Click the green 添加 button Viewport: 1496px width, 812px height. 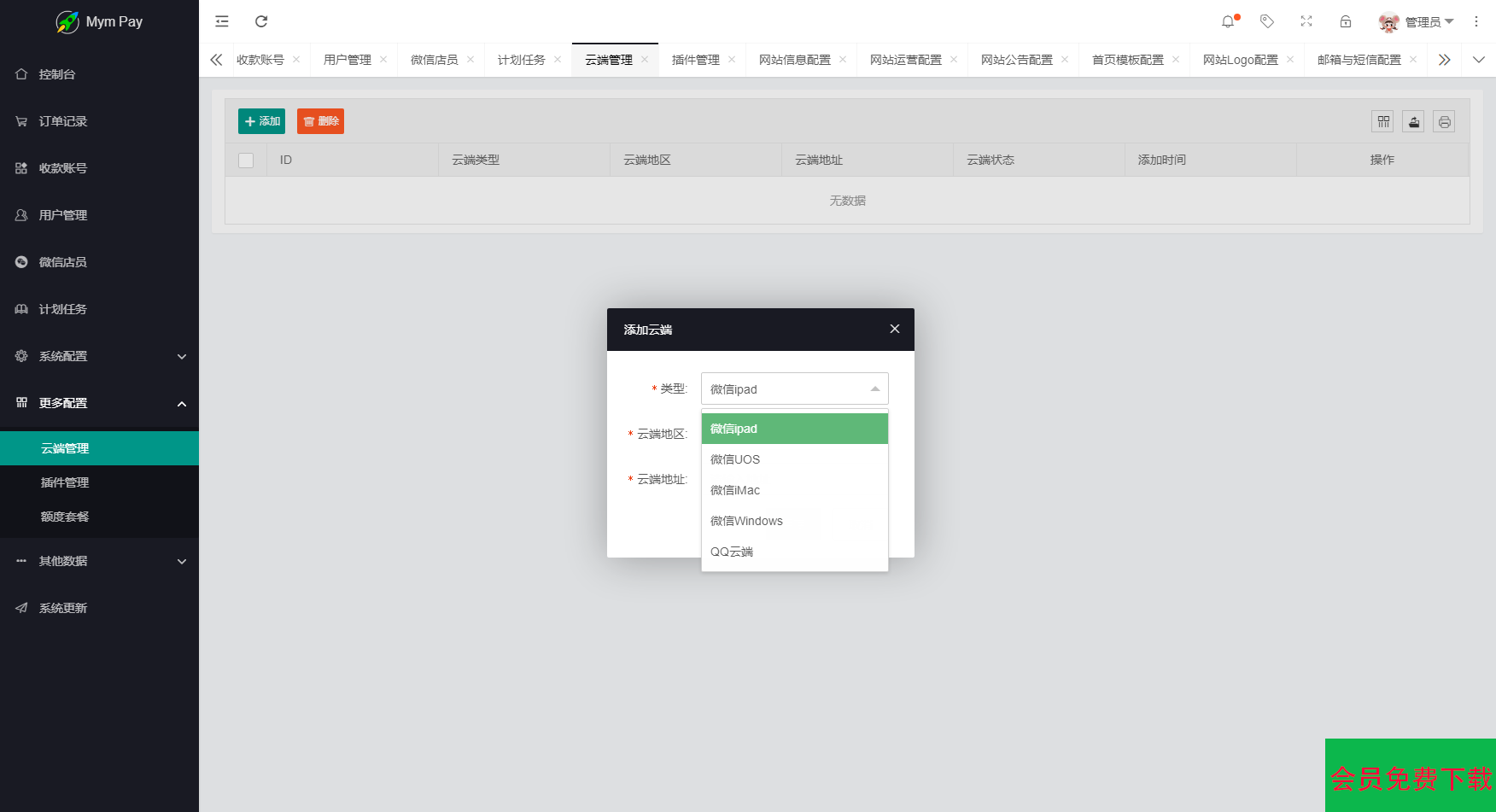[x=261, y=121]
